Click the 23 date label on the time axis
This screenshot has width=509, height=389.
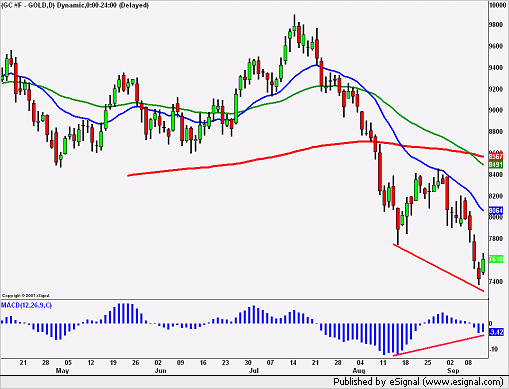225,363
